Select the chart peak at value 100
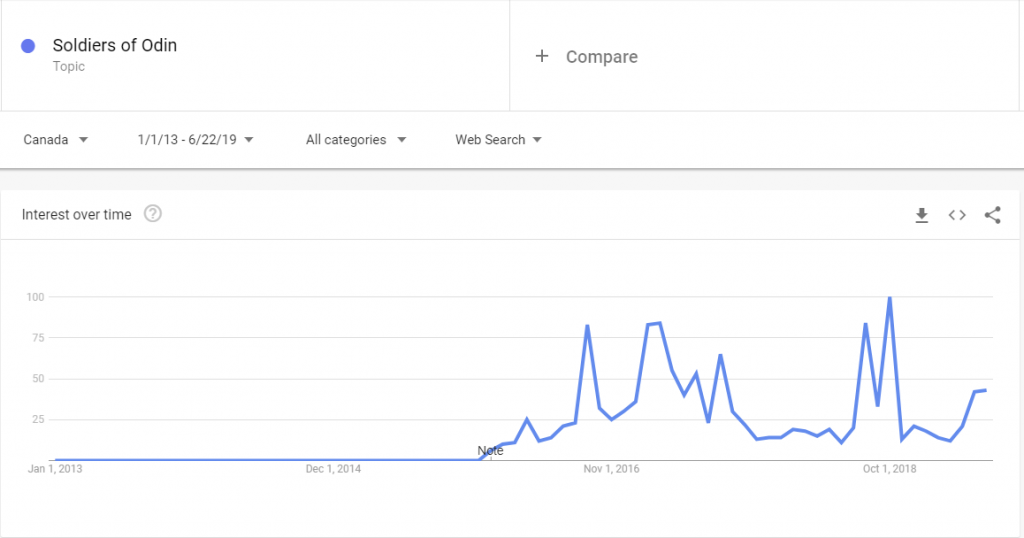This screenshot has width=1024, height=538. 889,298
